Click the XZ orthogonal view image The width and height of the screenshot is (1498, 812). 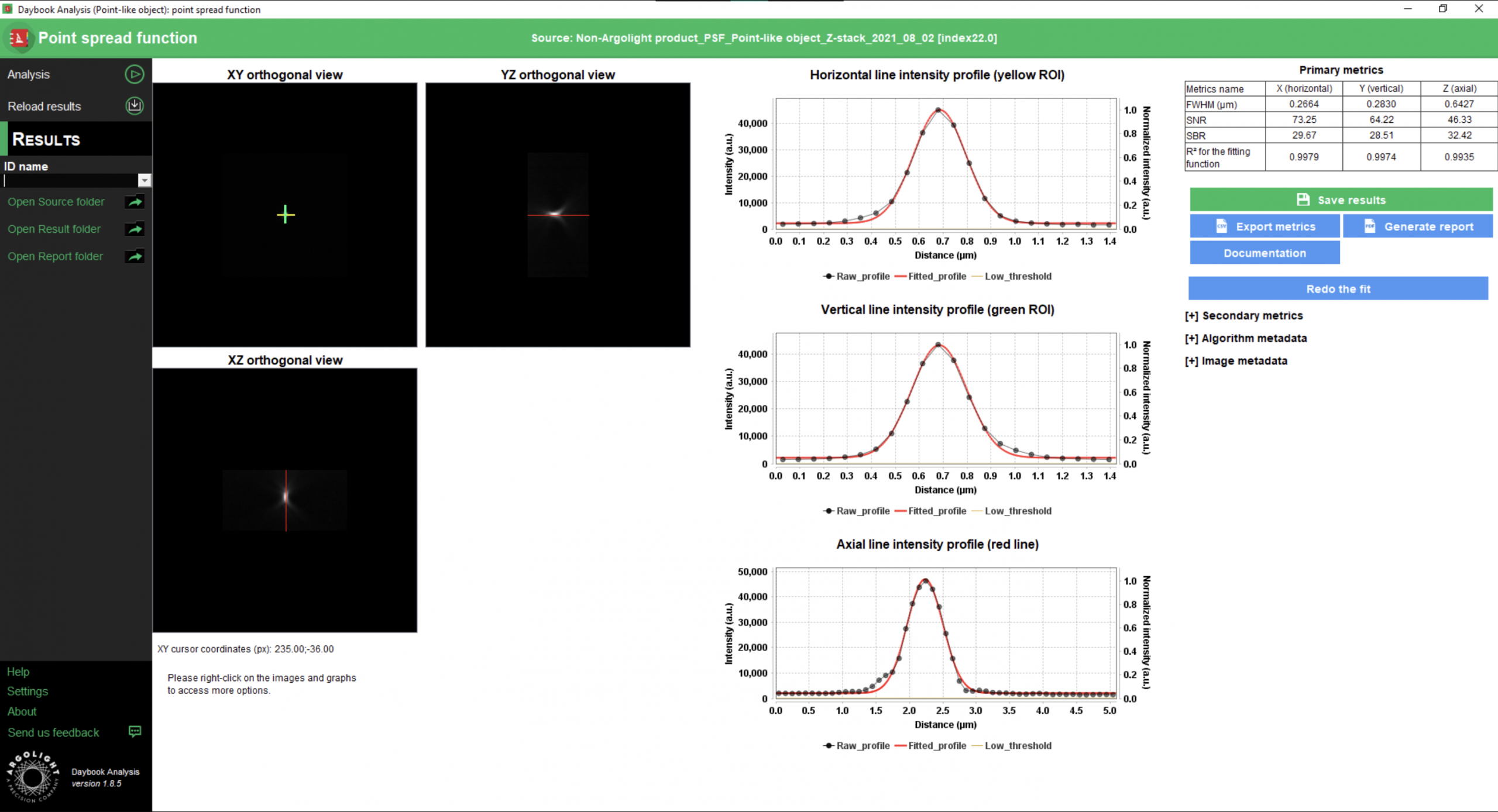coord(285,500)
